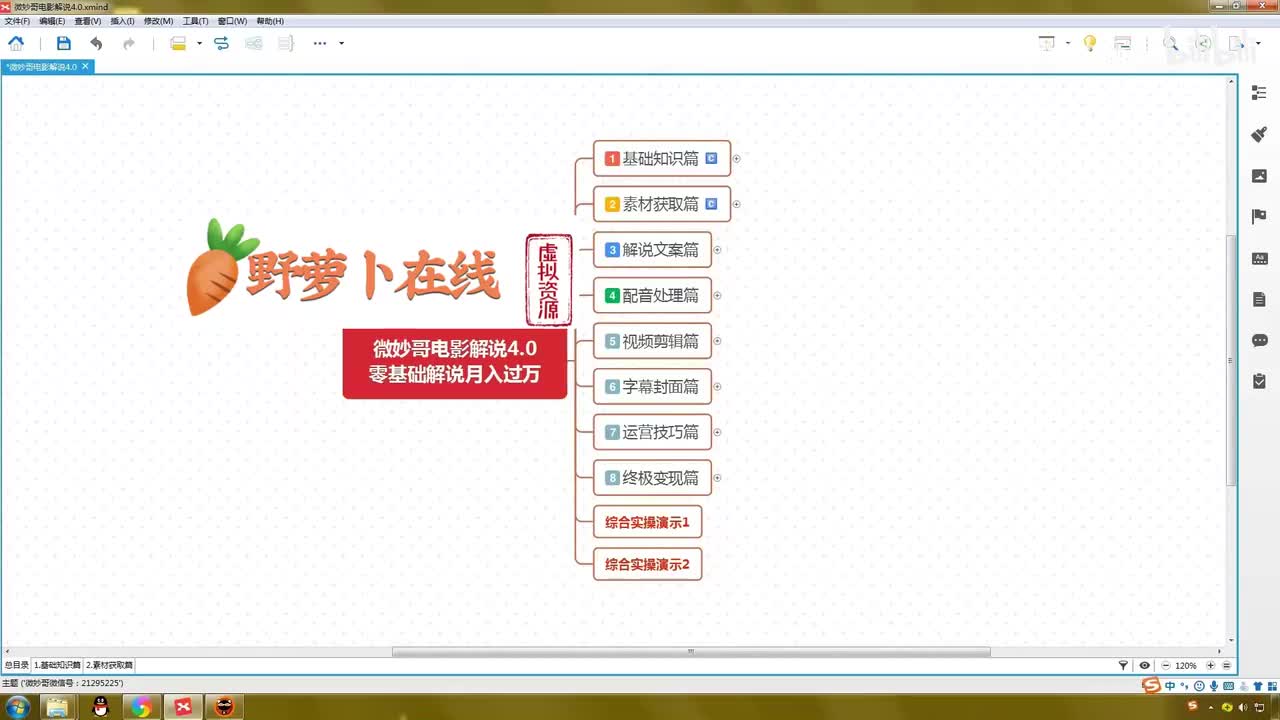Open the Format brush panel in the sidebar

[1259, 134]
